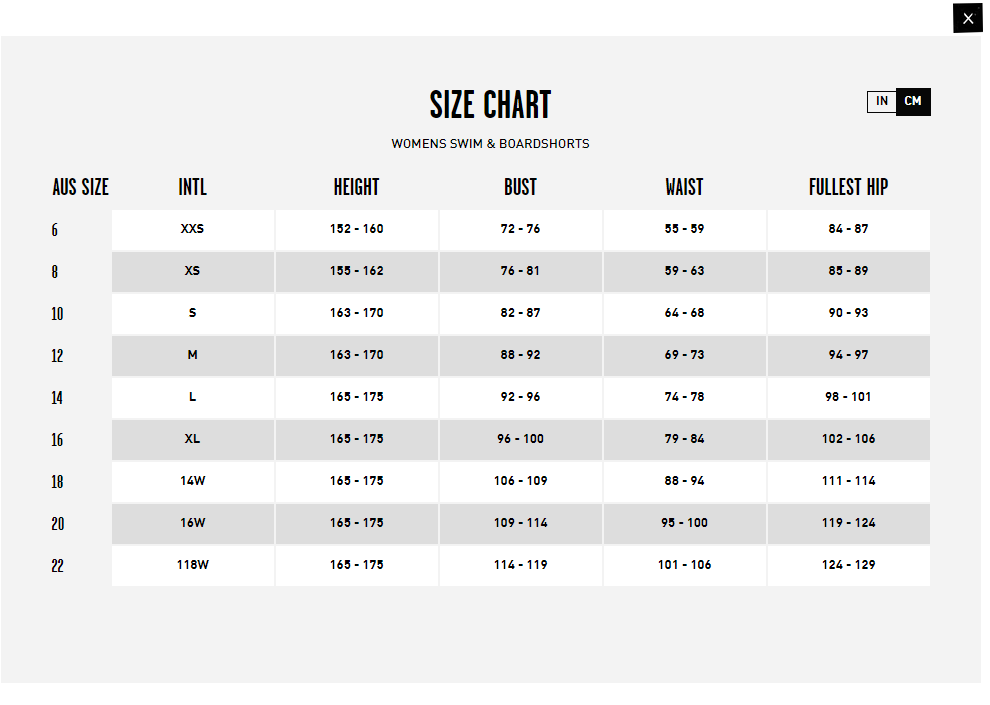Viewport: 990px width, 705px height.
Task: Click the FULLEST HIP column header
Action: 849,187
